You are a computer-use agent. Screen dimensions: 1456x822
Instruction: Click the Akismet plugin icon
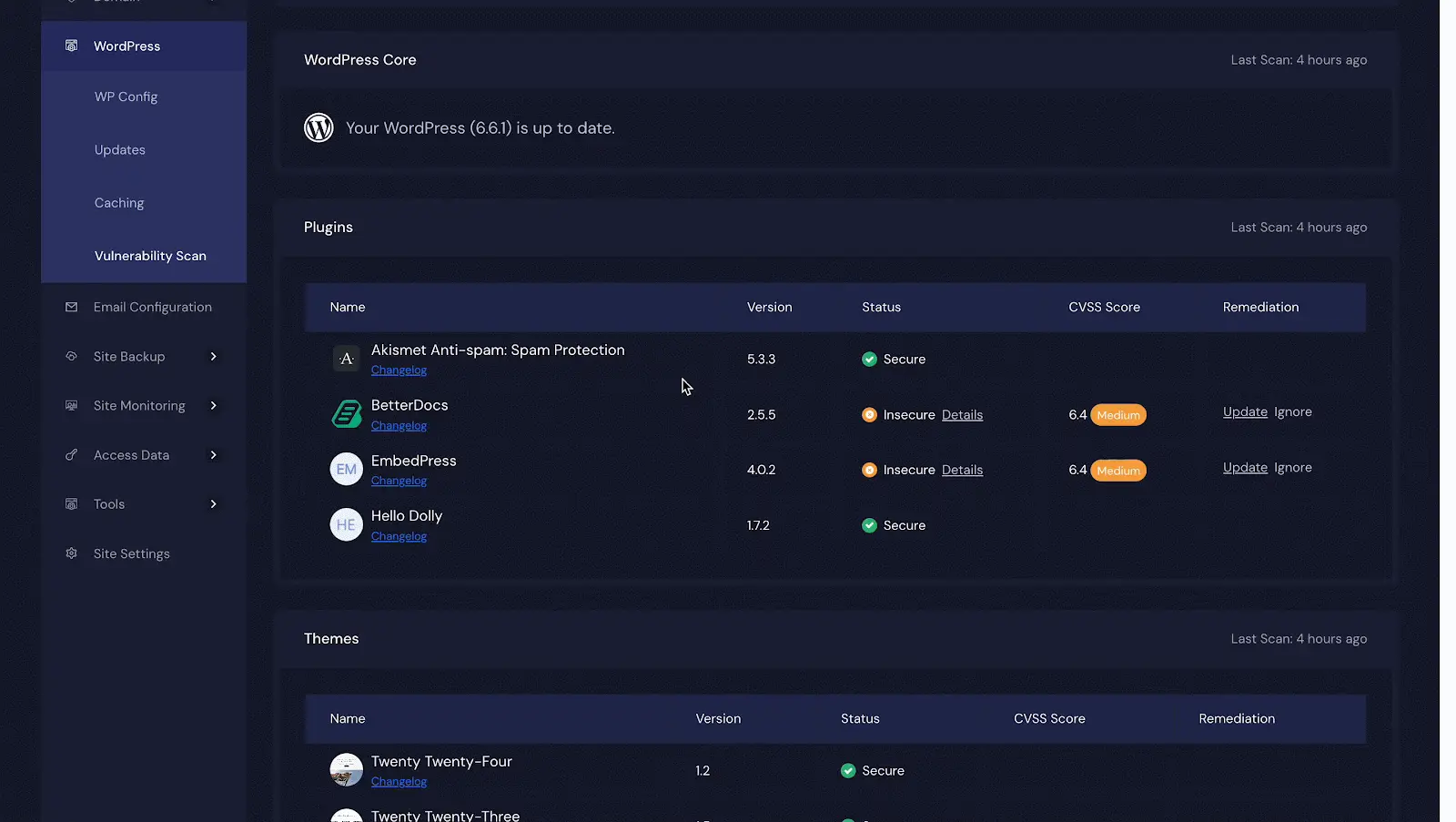346,359
